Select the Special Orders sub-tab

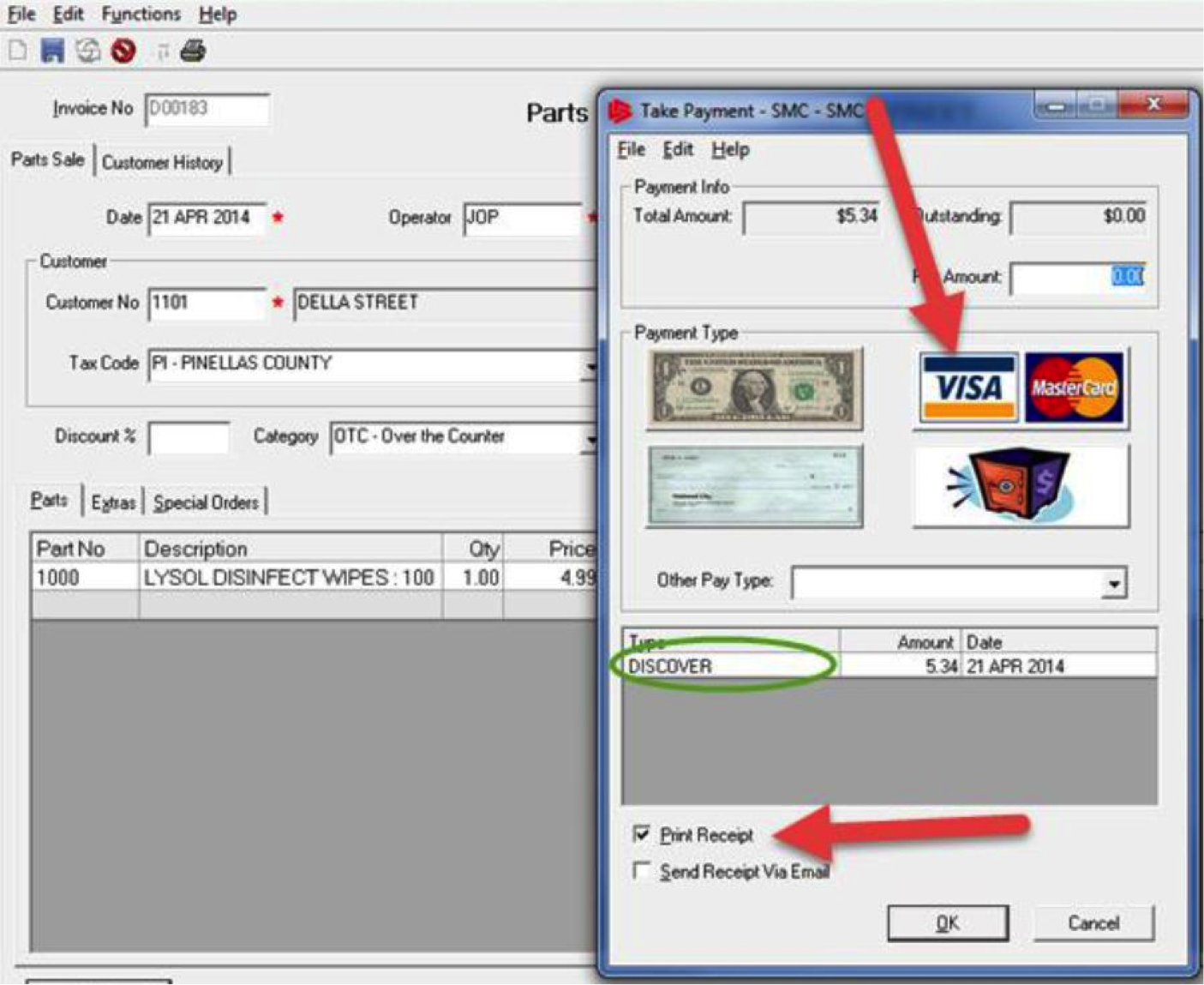point(206,502)
